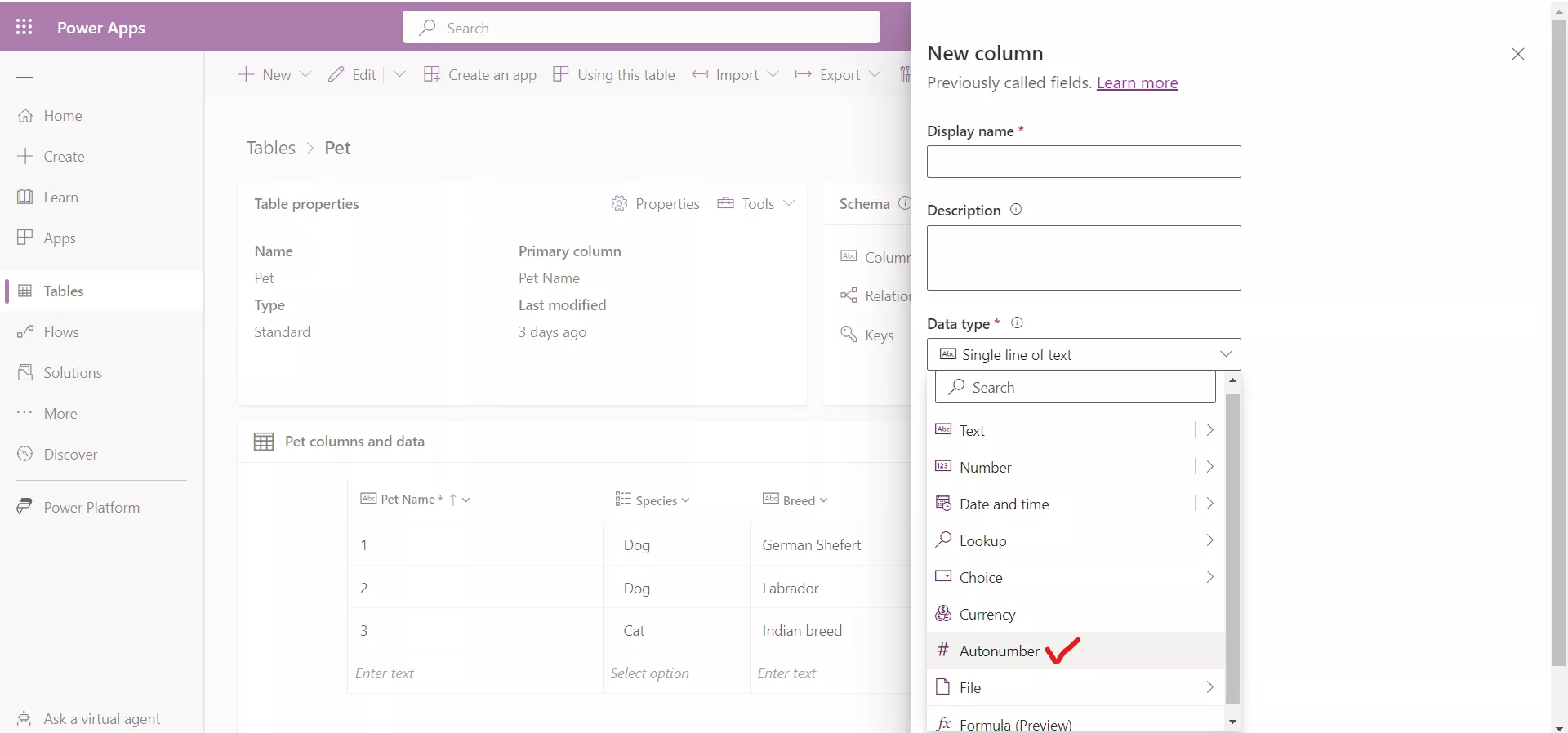
Task: Collapse the left navigation hamburger menu
Action: click(24, 73)
